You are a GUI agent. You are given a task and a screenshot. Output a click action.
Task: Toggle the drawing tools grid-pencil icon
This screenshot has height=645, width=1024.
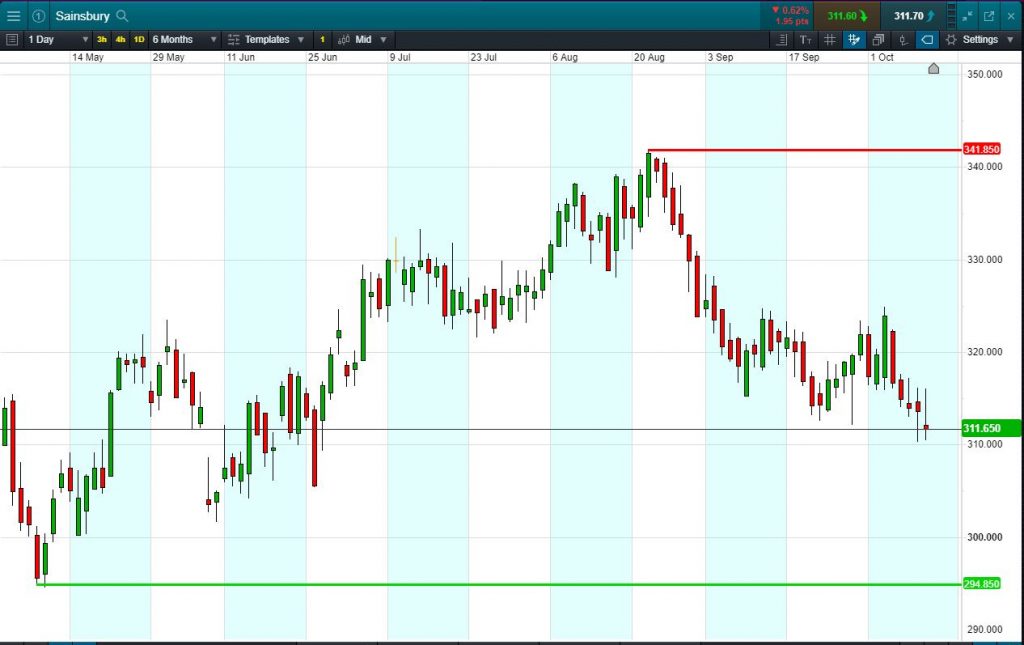[x=854, y=40]
